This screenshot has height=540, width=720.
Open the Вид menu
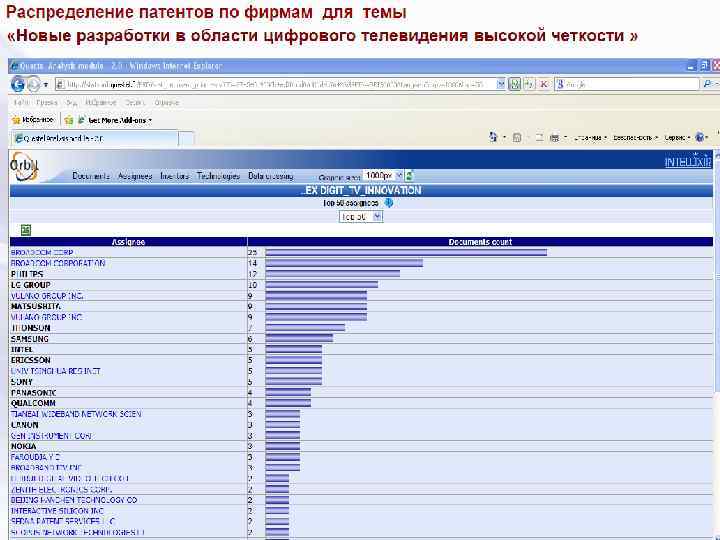pos(72,103)
